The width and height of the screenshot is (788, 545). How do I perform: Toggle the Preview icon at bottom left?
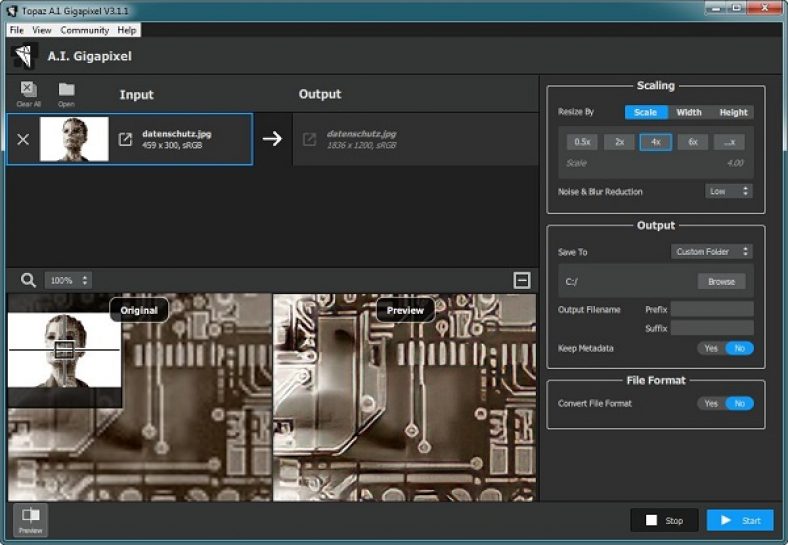point(30,518)
